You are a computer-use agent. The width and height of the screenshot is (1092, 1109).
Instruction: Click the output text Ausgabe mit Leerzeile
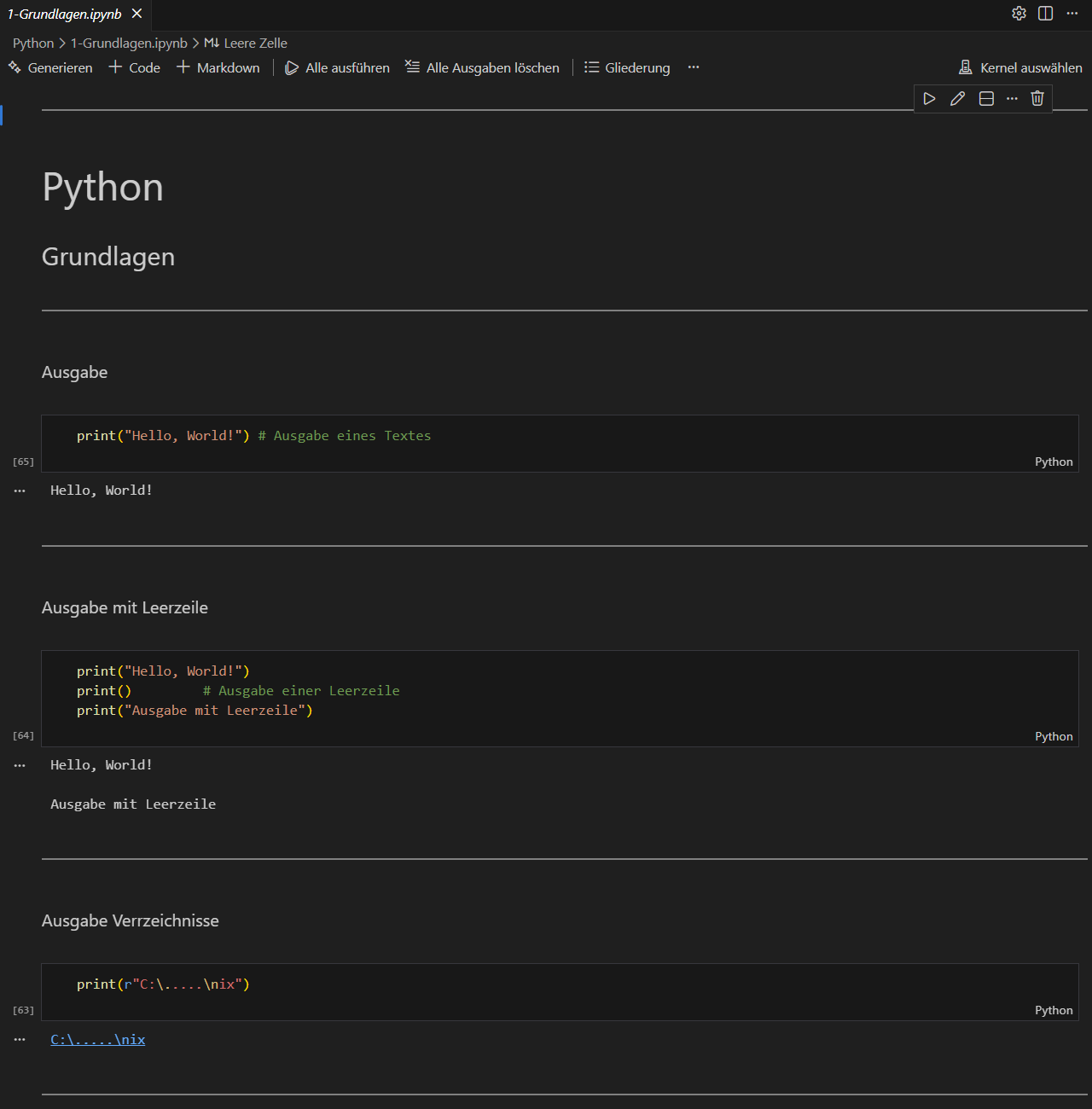point(133,804)
